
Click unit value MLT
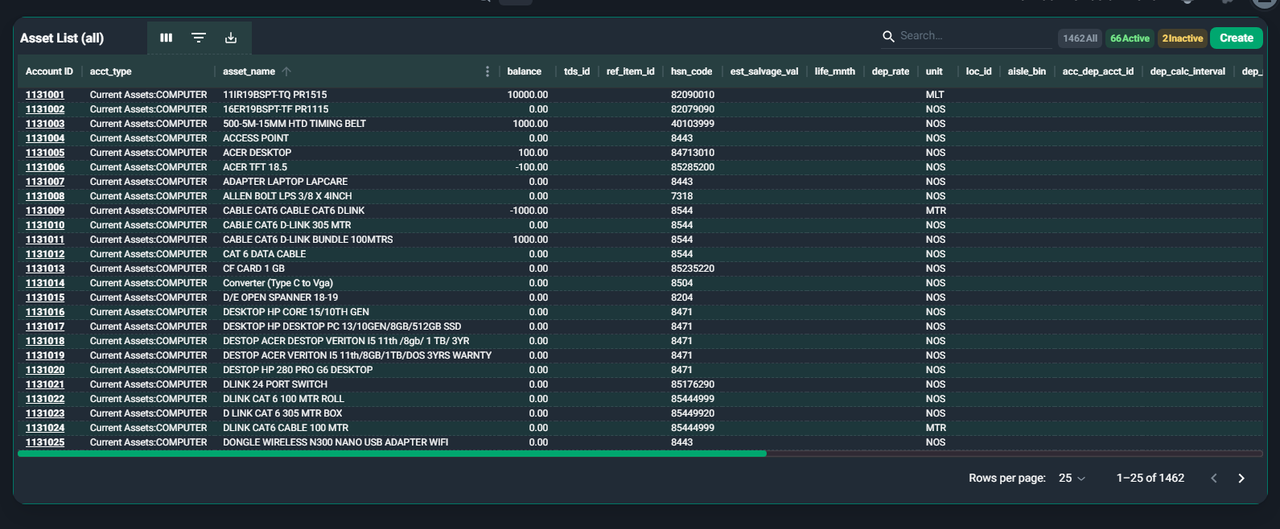click(x=935, y=94)
